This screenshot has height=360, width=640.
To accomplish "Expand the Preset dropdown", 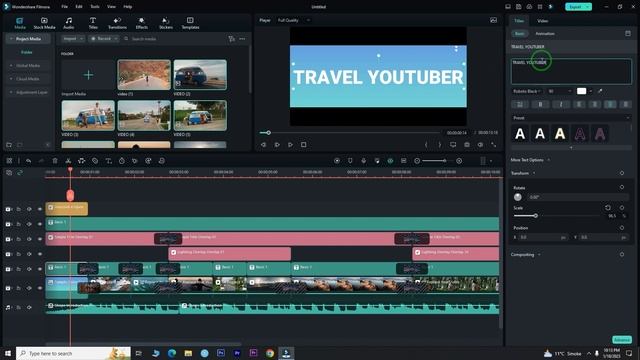I will point(571,118).
